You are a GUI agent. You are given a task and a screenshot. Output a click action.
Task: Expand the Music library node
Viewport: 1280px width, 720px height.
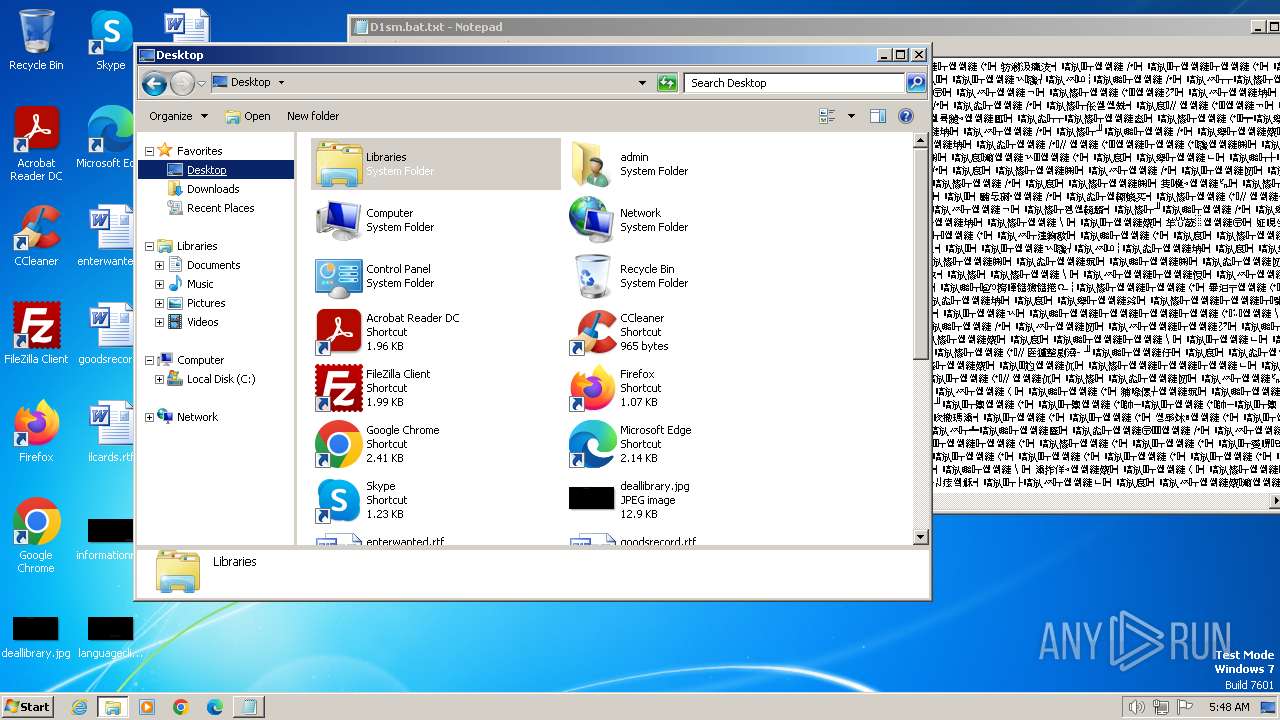[159, 284]
